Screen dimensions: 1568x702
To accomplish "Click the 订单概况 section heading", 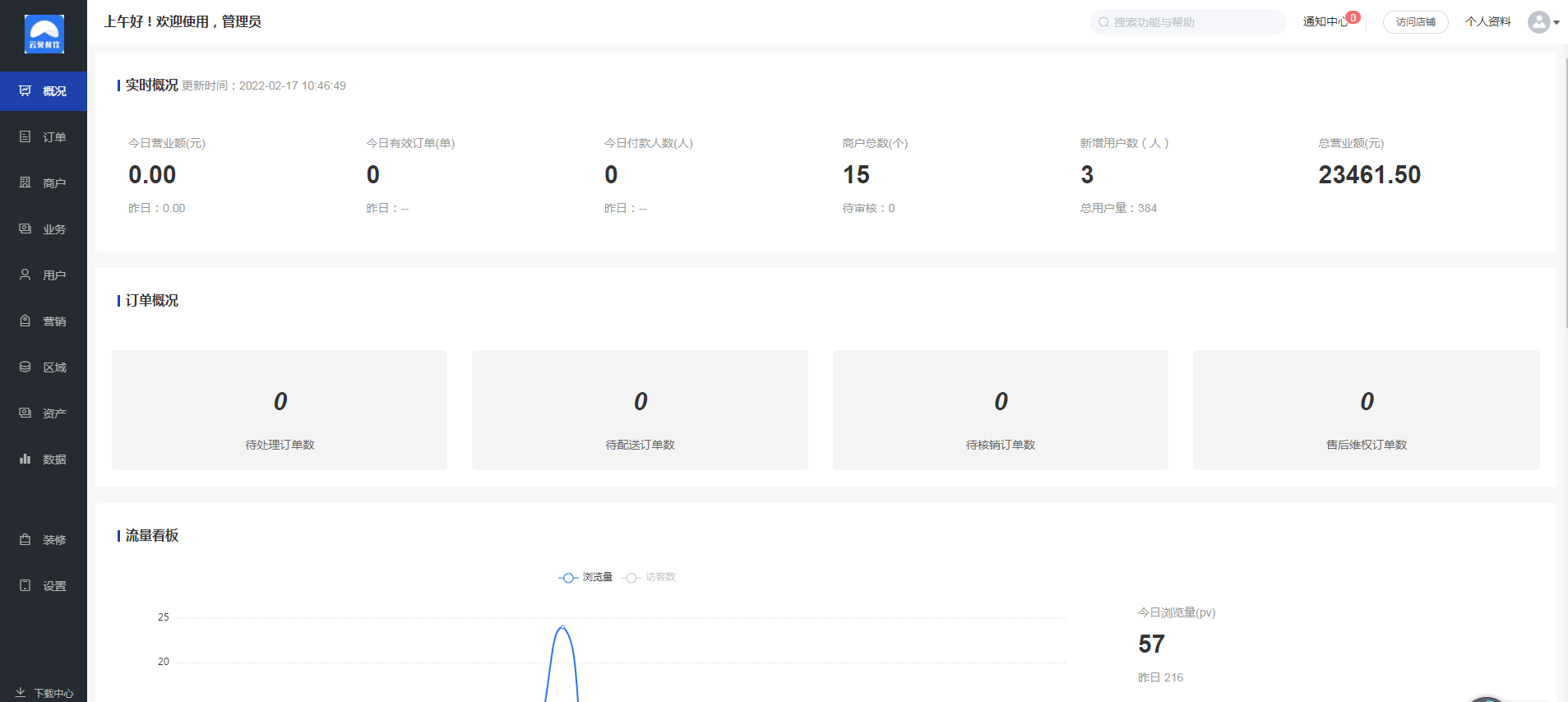I will click(x=151, y=301).
